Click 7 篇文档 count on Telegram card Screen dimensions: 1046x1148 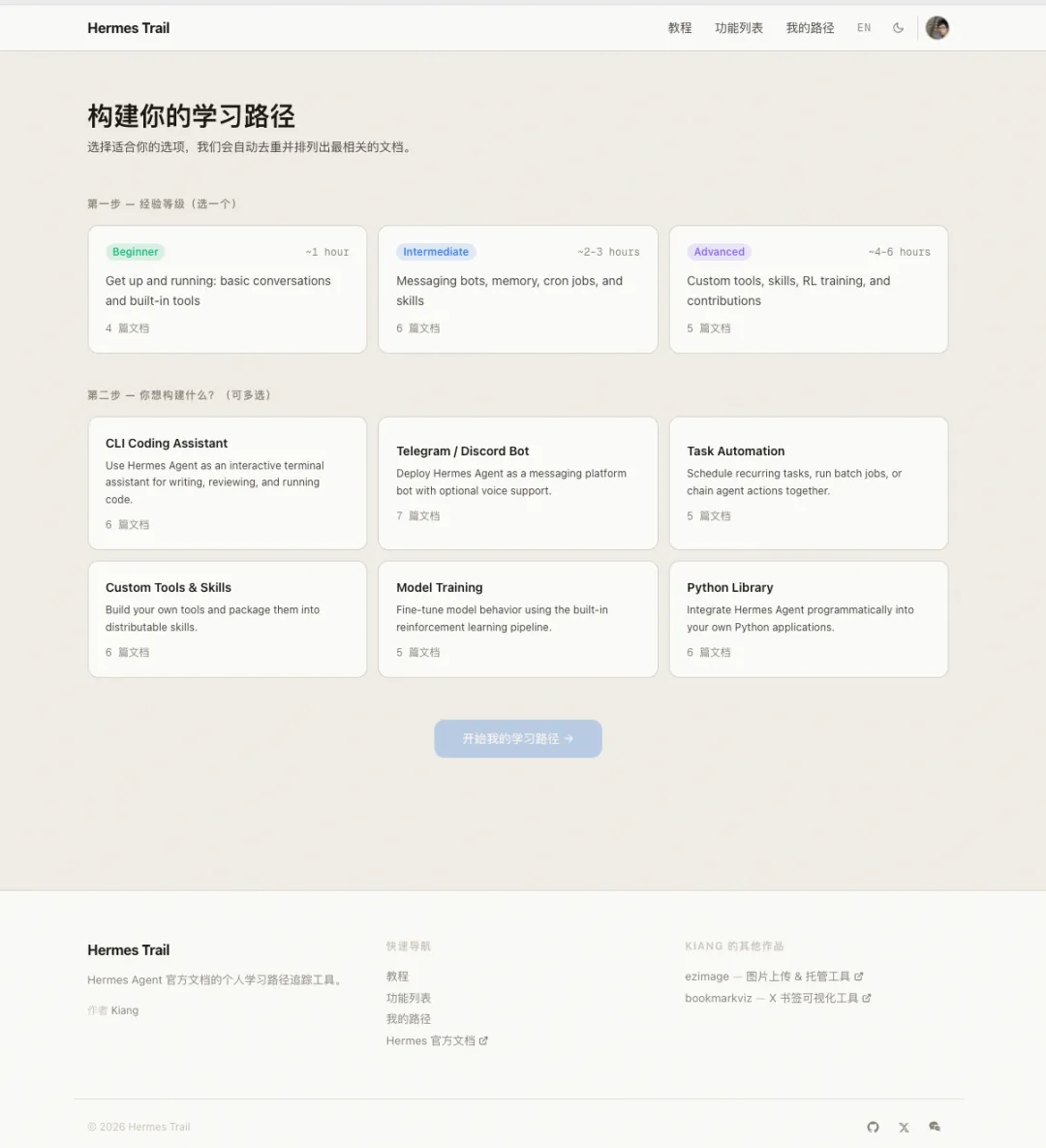point(418,516)
